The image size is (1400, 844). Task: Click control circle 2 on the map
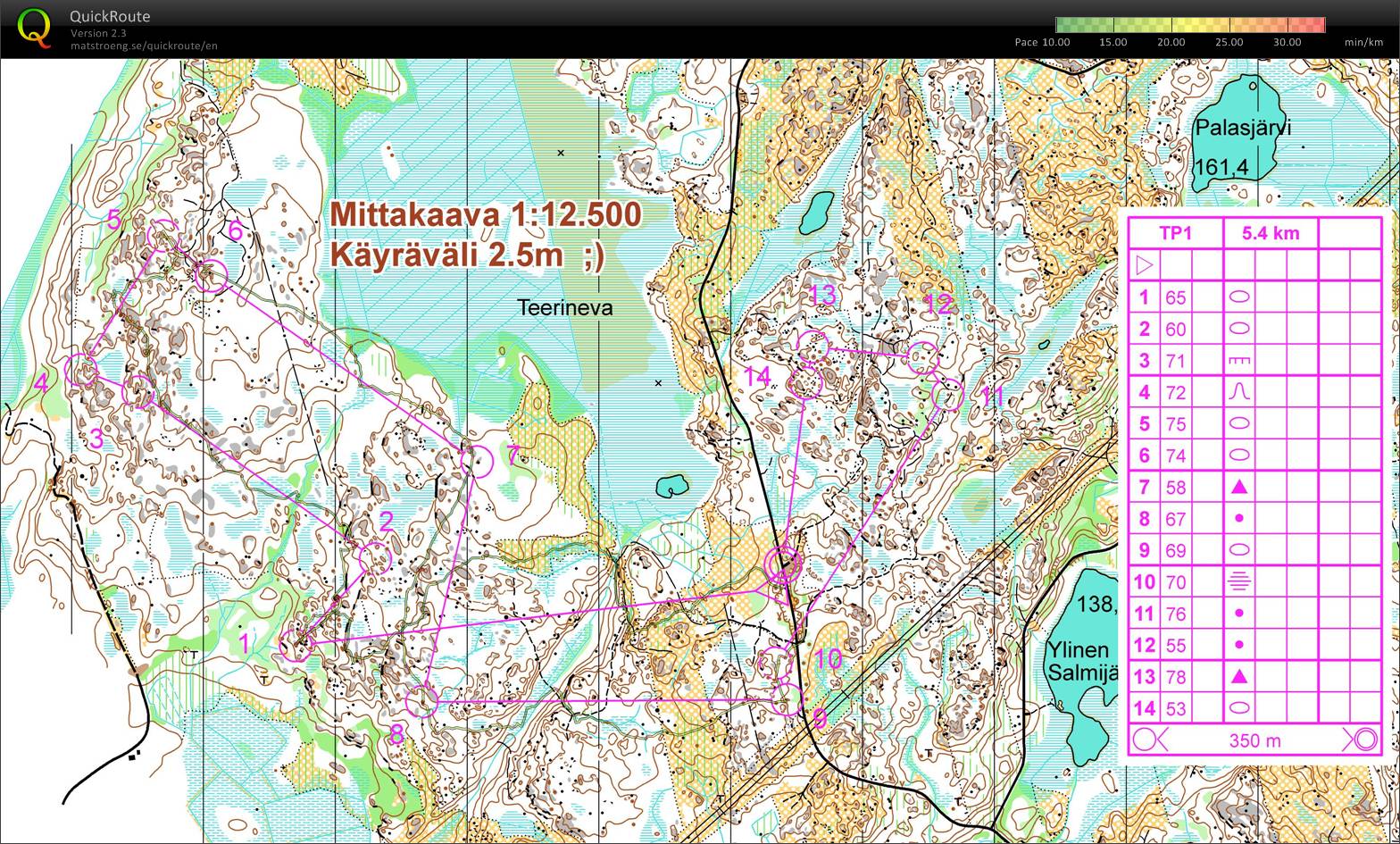(x=374, y=560)
